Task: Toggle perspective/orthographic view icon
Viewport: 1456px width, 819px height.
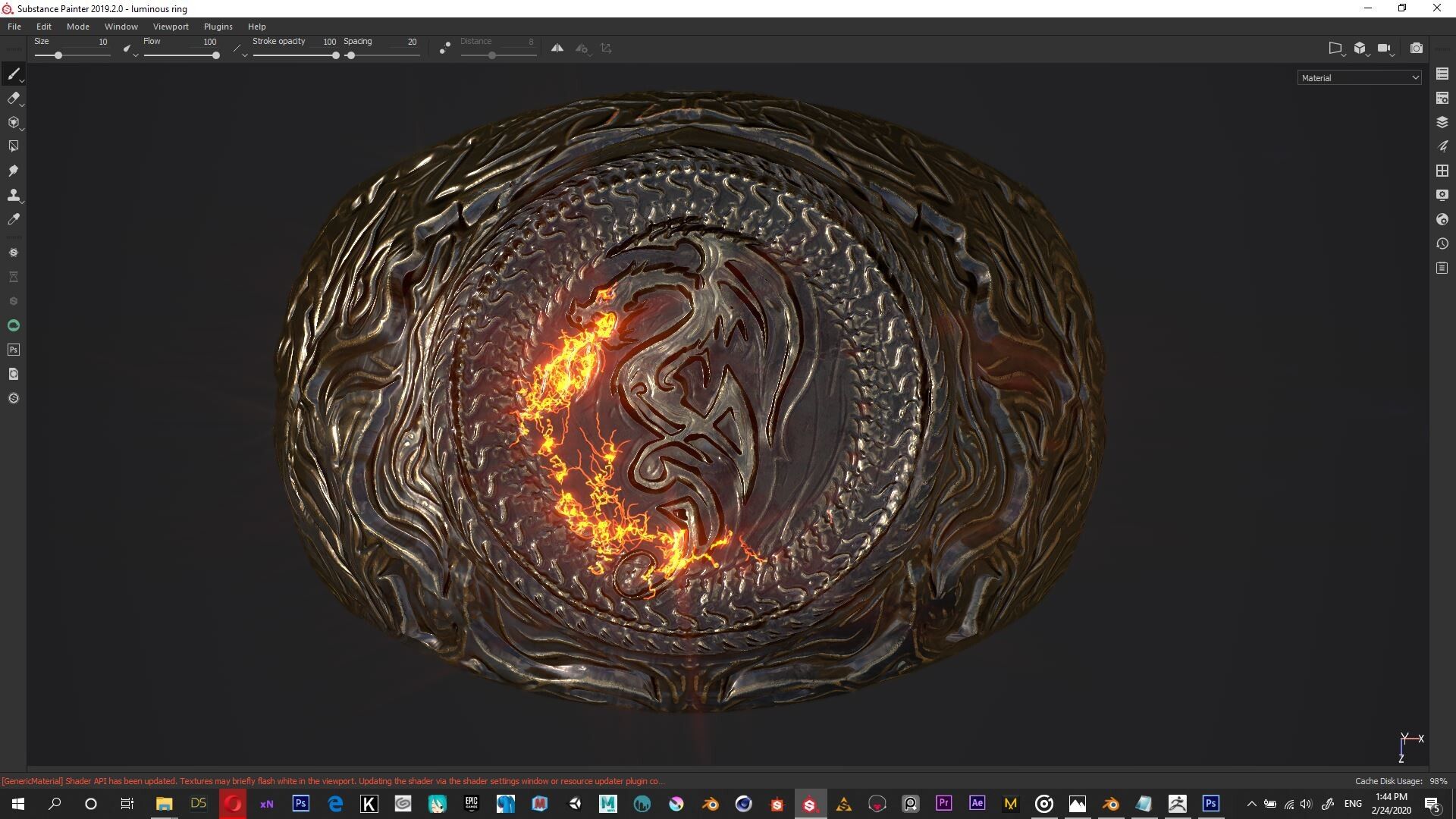Action: (x=1335, y=48)
